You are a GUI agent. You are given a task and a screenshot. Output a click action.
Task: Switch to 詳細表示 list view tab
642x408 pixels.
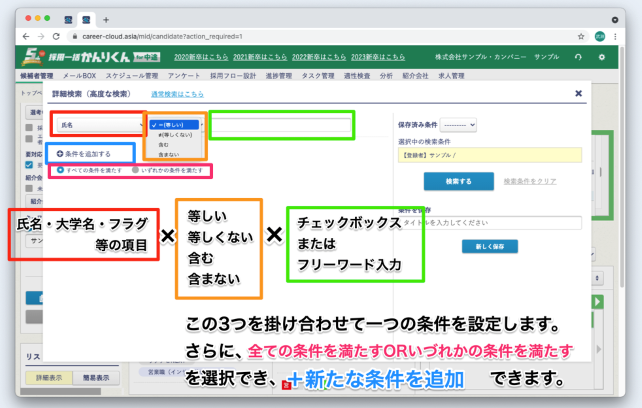click(49, 378)
